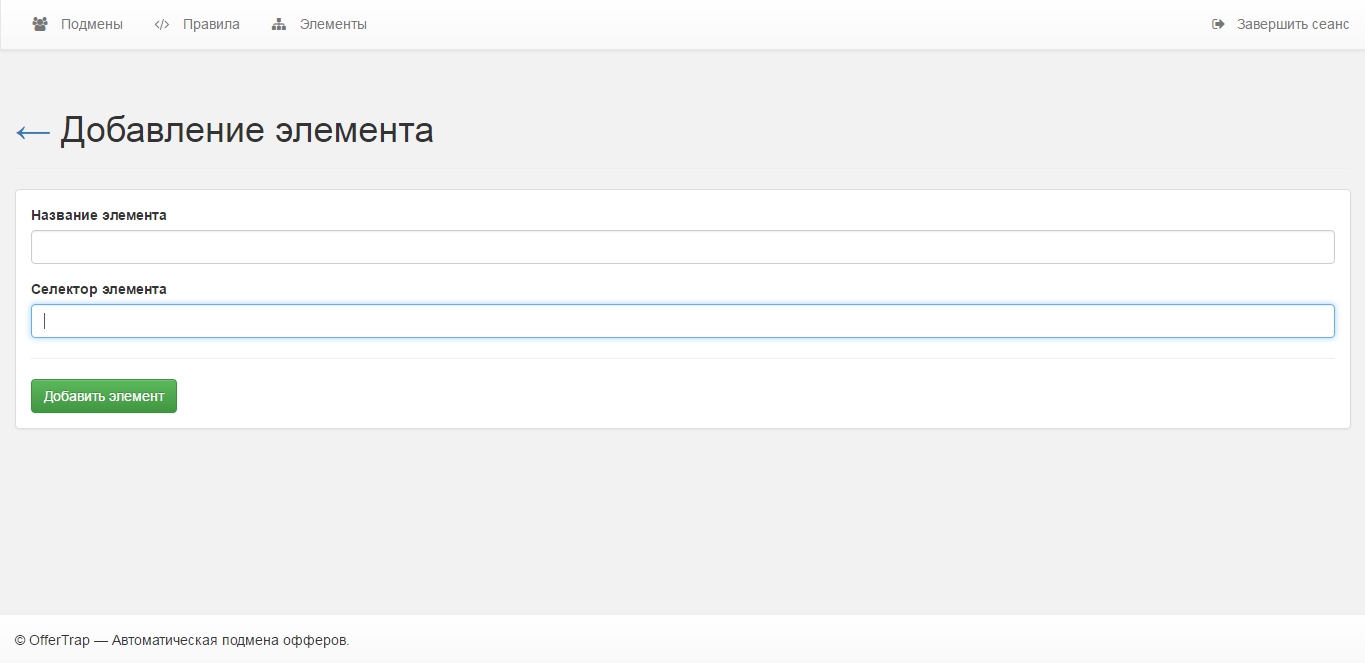
Task: Click the sign-out icon beside Завершить сеанс
Action: tap(1218, 24)
